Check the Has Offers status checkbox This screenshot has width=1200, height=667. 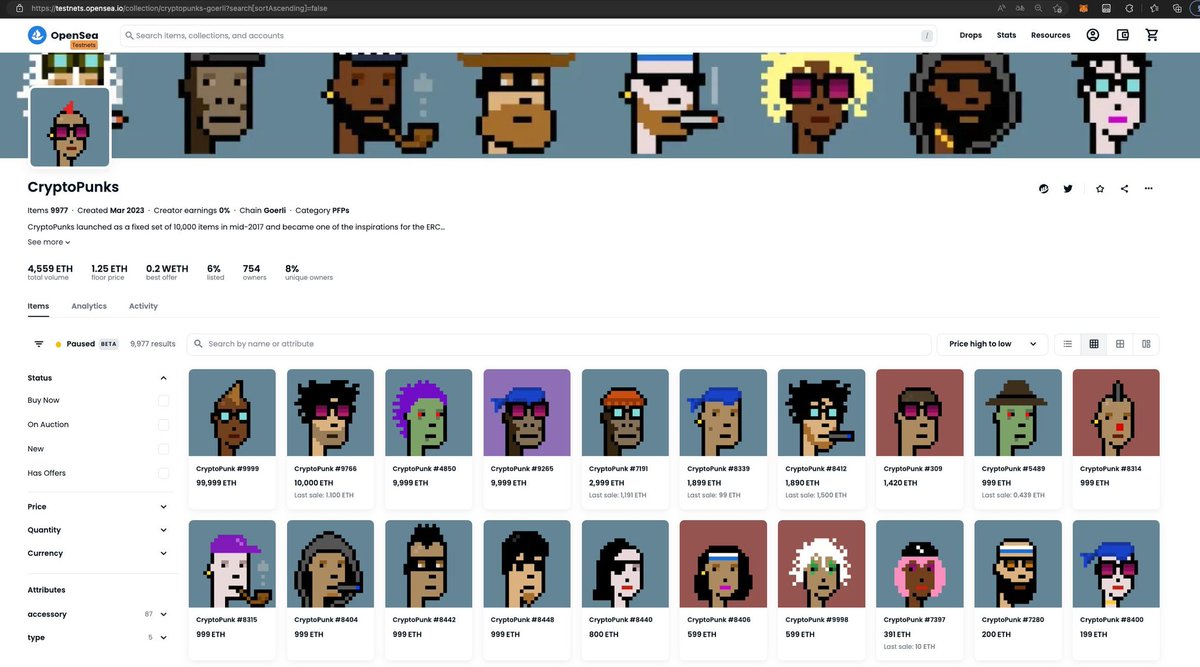coord(163,473)
